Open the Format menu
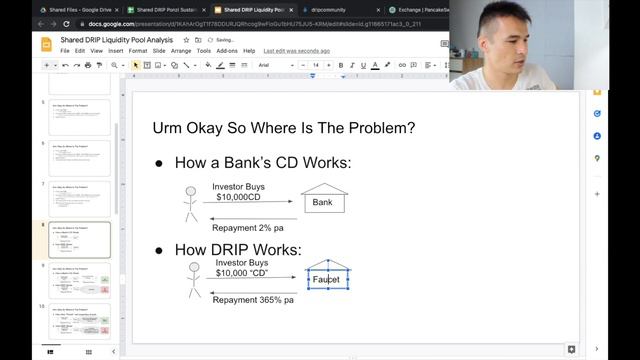Viewport: 640px width, 360px height. [x=138, y=51]
